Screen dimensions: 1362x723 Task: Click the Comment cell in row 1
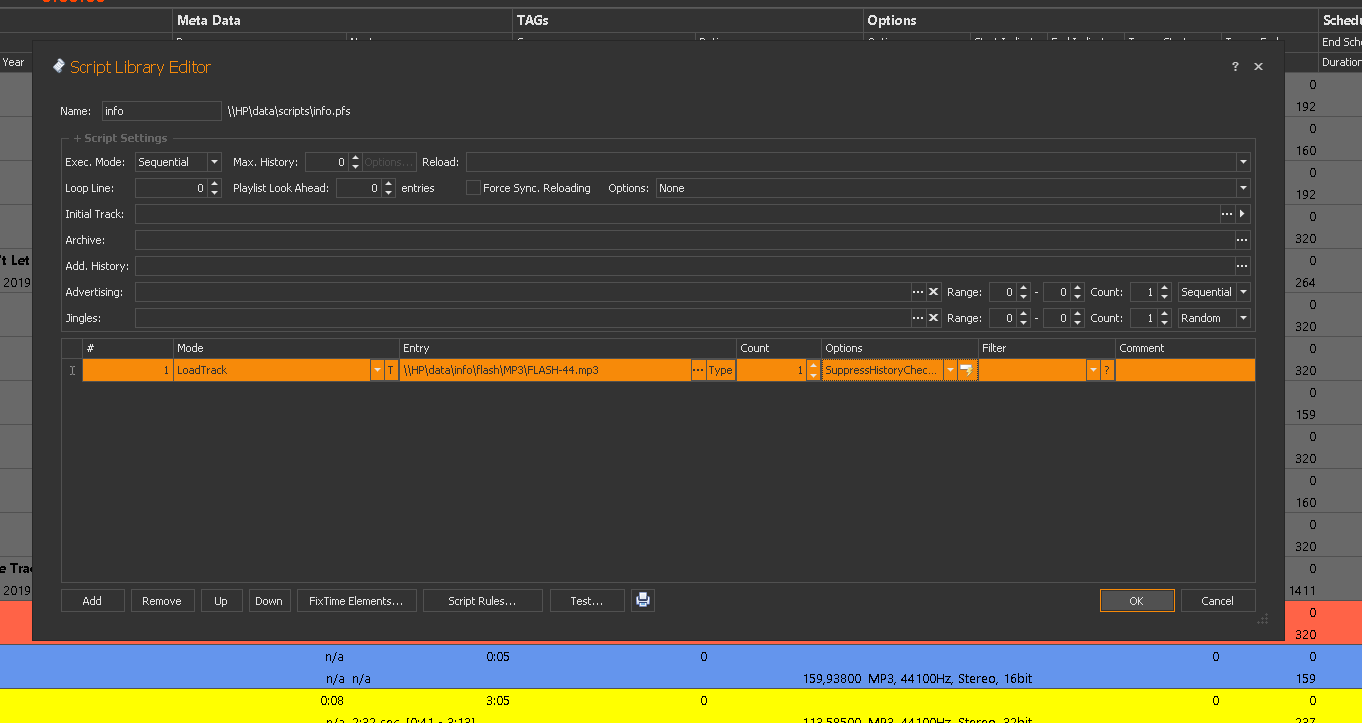click(1185, 370)
